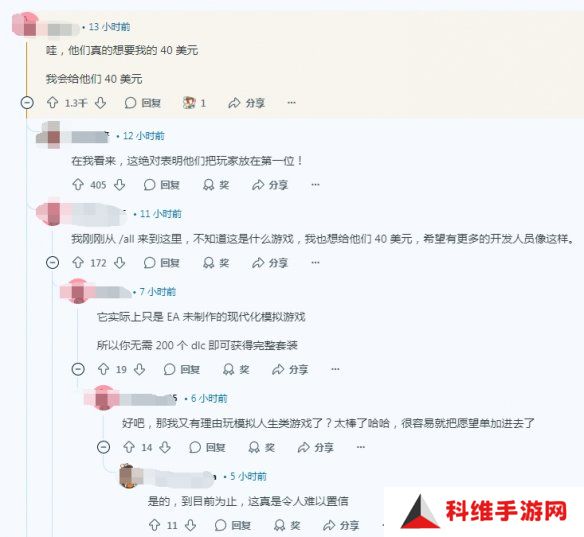Image resolution: width=584 pixels, height=537 pixels.
Task: Reply to the comment with 11 votes
Action: pyautogui.click(x=233, y=525)
